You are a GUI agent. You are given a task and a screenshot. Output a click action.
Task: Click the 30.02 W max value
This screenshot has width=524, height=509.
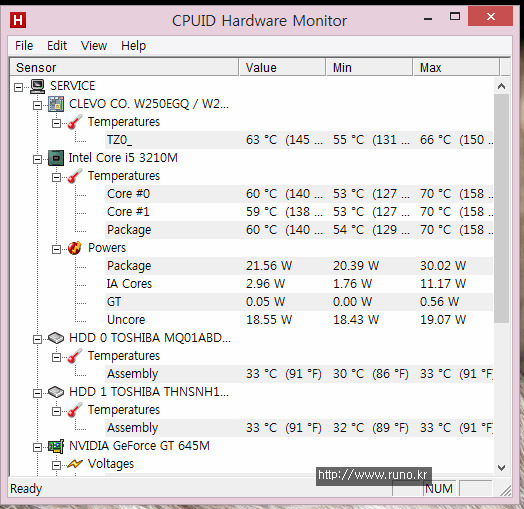[443, 266]
